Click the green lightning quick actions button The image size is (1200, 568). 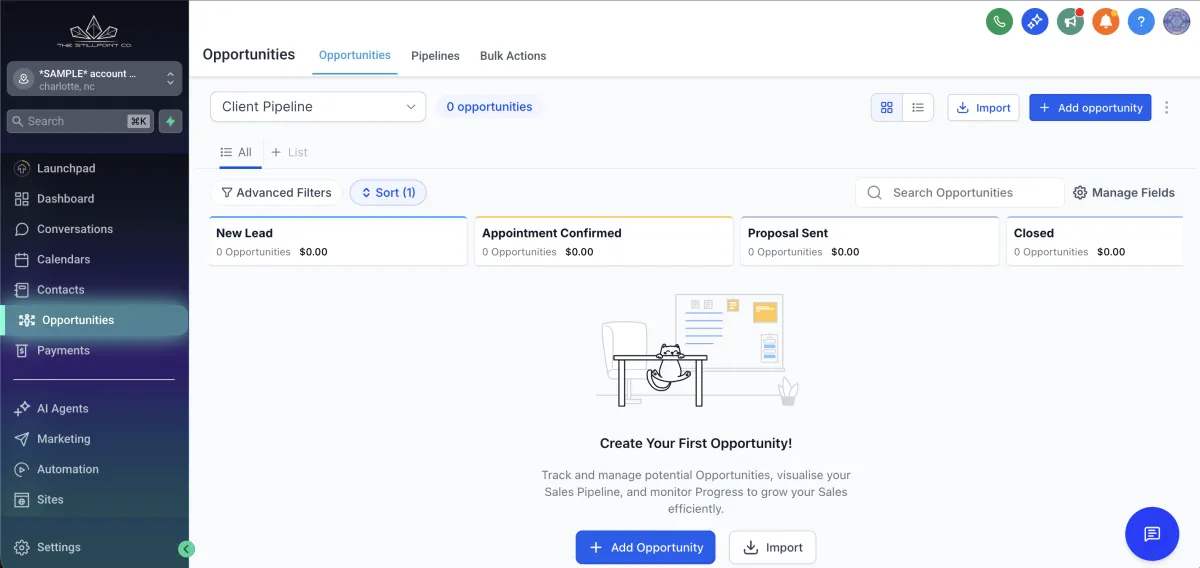170,121
